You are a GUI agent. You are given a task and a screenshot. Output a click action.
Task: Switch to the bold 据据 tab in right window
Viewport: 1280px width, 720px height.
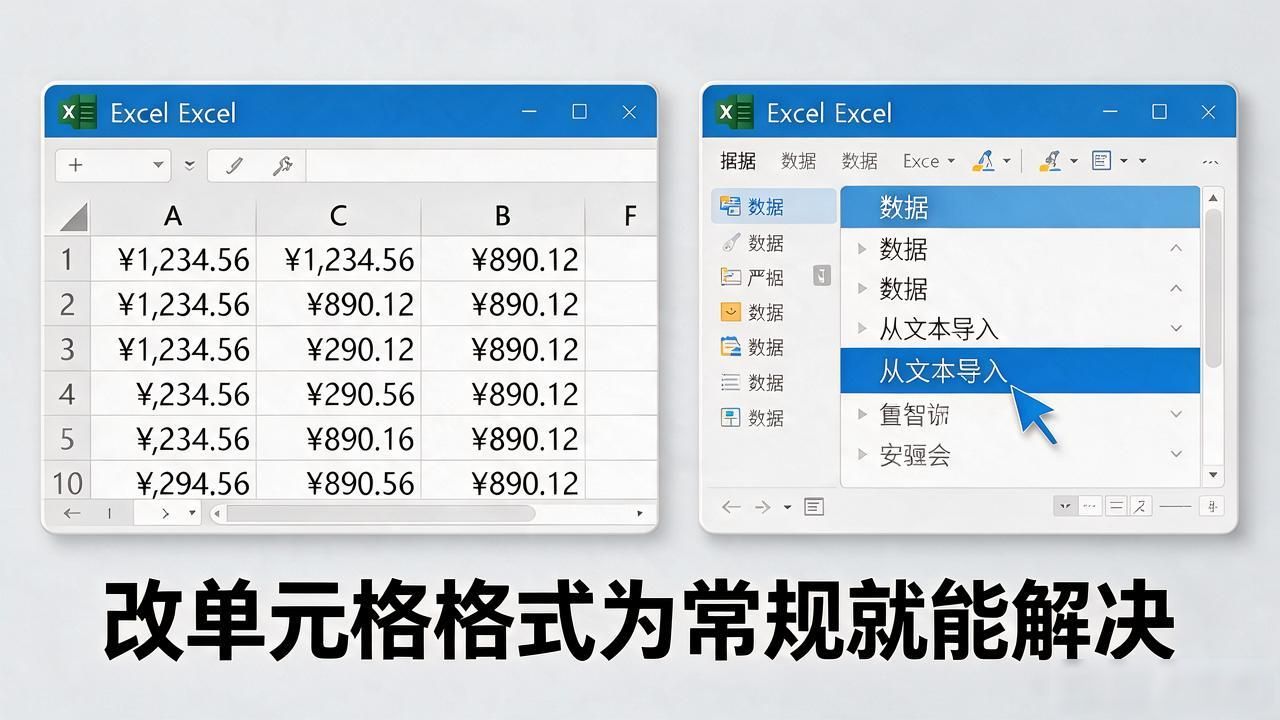[x=738, y=161]
